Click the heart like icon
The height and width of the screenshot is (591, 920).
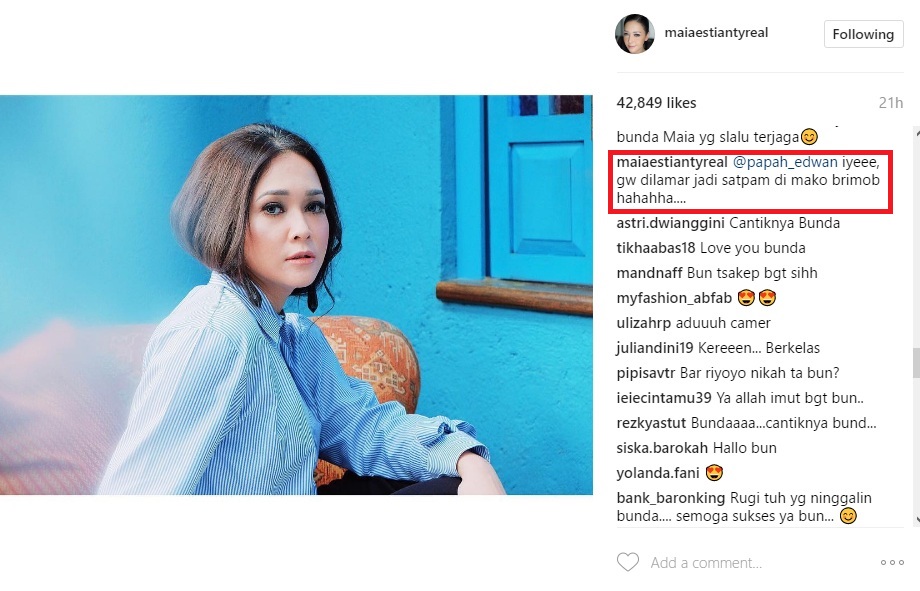[627, 562]
